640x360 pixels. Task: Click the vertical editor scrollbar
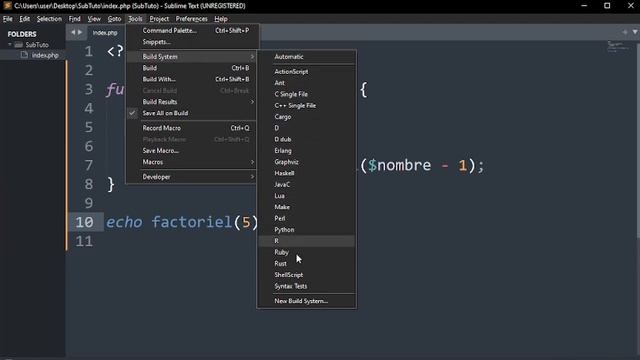pyautogui.click(x=638, y=139)
